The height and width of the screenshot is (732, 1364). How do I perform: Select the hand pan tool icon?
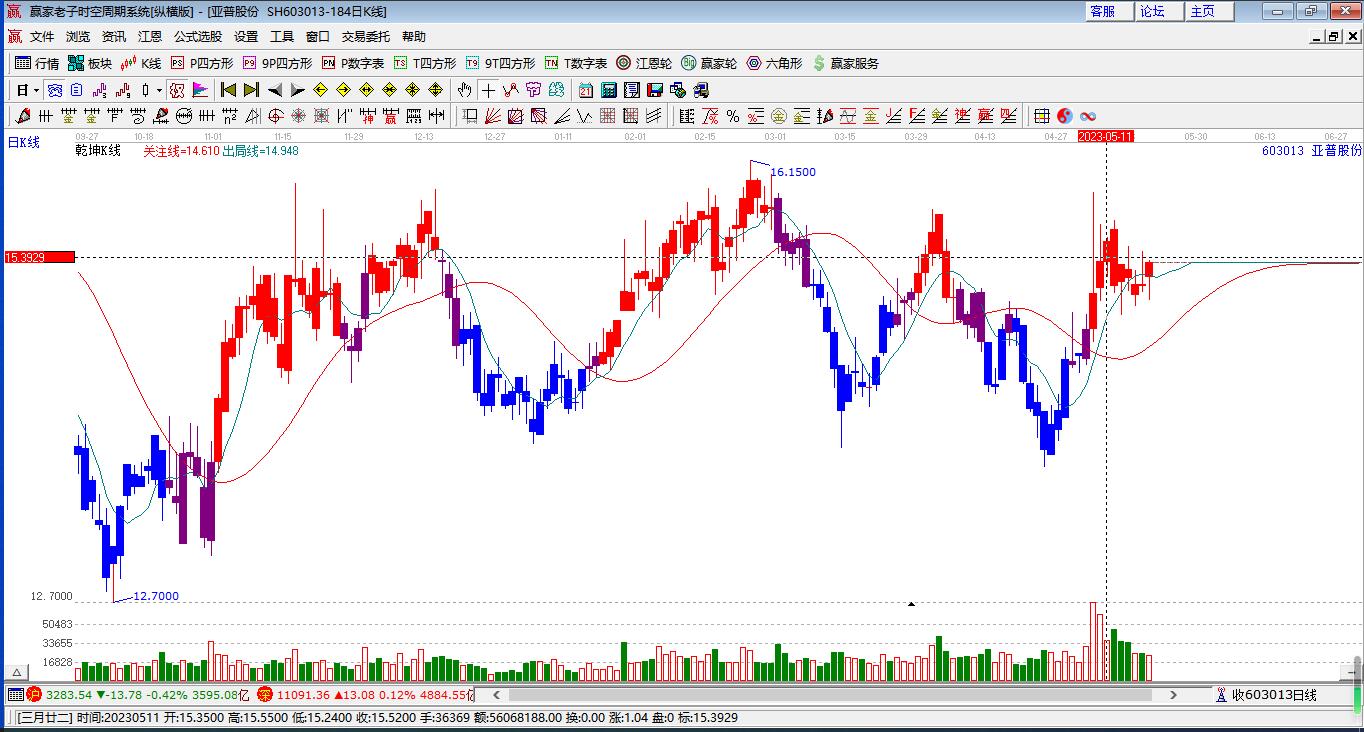pyautogui.click(x=464, y=90)
